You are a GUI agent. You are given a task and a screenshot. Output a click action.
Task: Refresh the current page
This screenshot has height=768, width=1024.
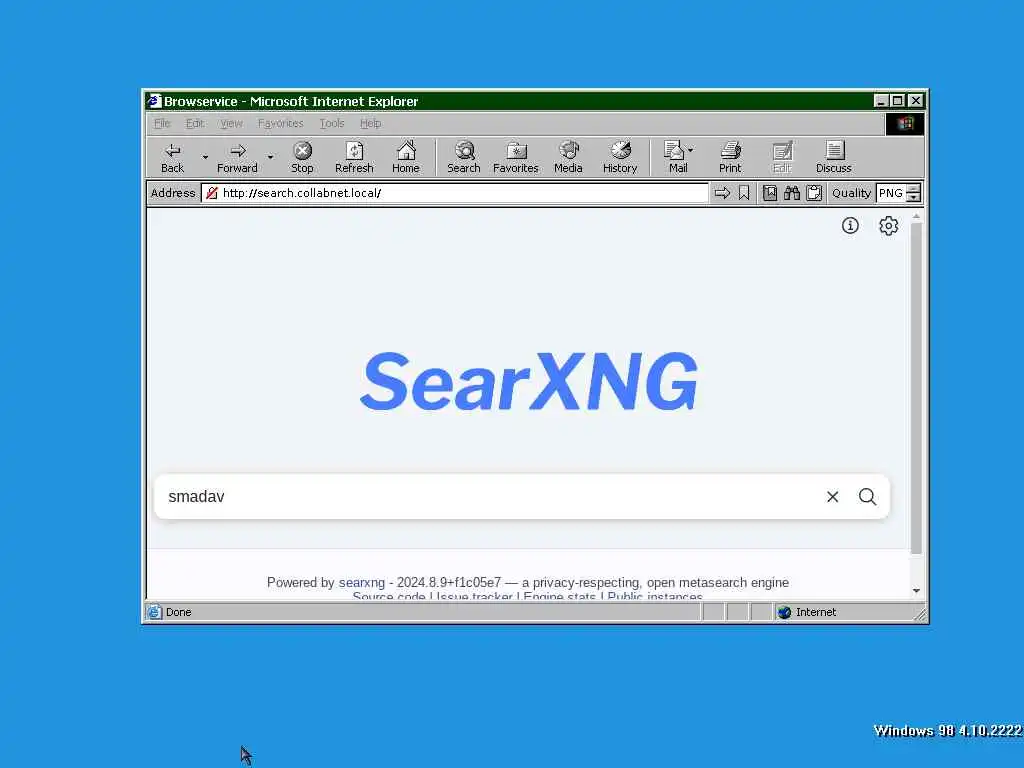point(354,158)
